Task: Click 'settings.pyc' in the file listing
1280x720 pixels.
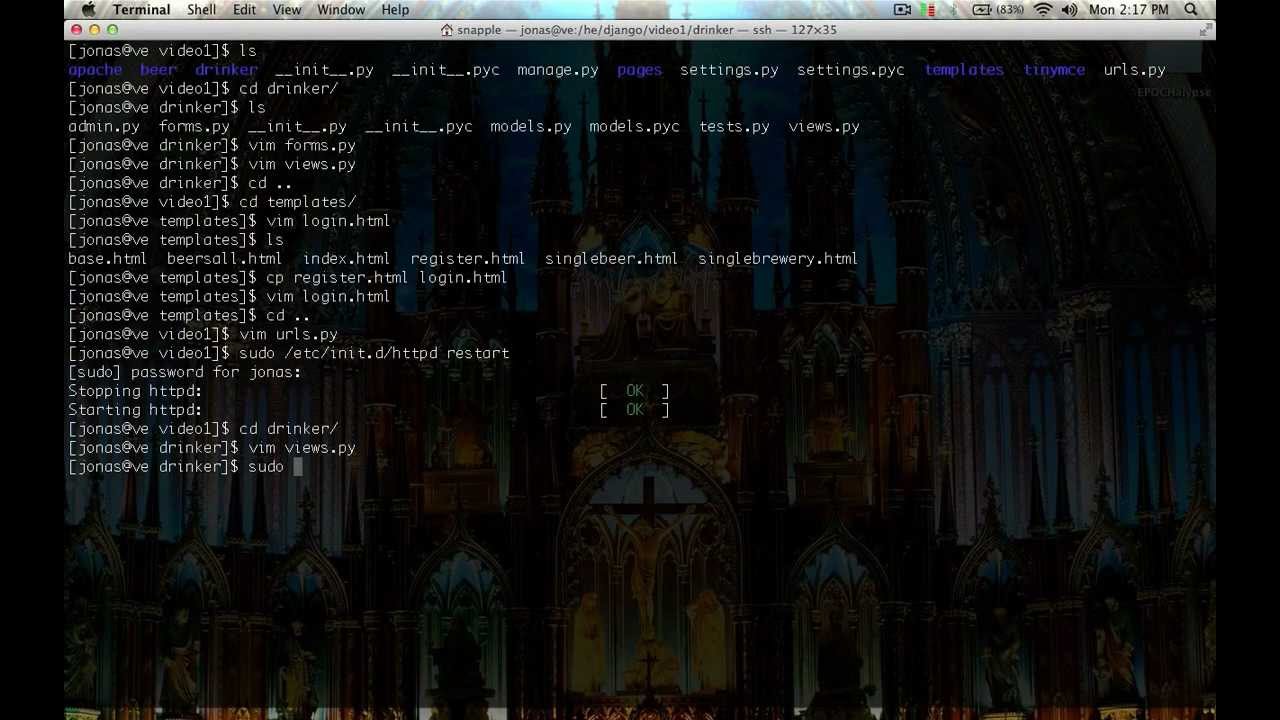Action: pyautogui.click(x=851, y=70)
